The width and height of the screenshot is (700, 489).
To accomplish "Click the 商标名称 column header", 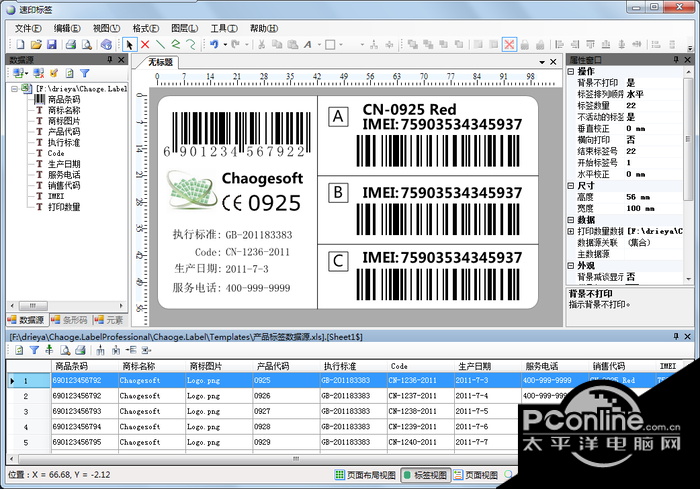I will (140, 366).
